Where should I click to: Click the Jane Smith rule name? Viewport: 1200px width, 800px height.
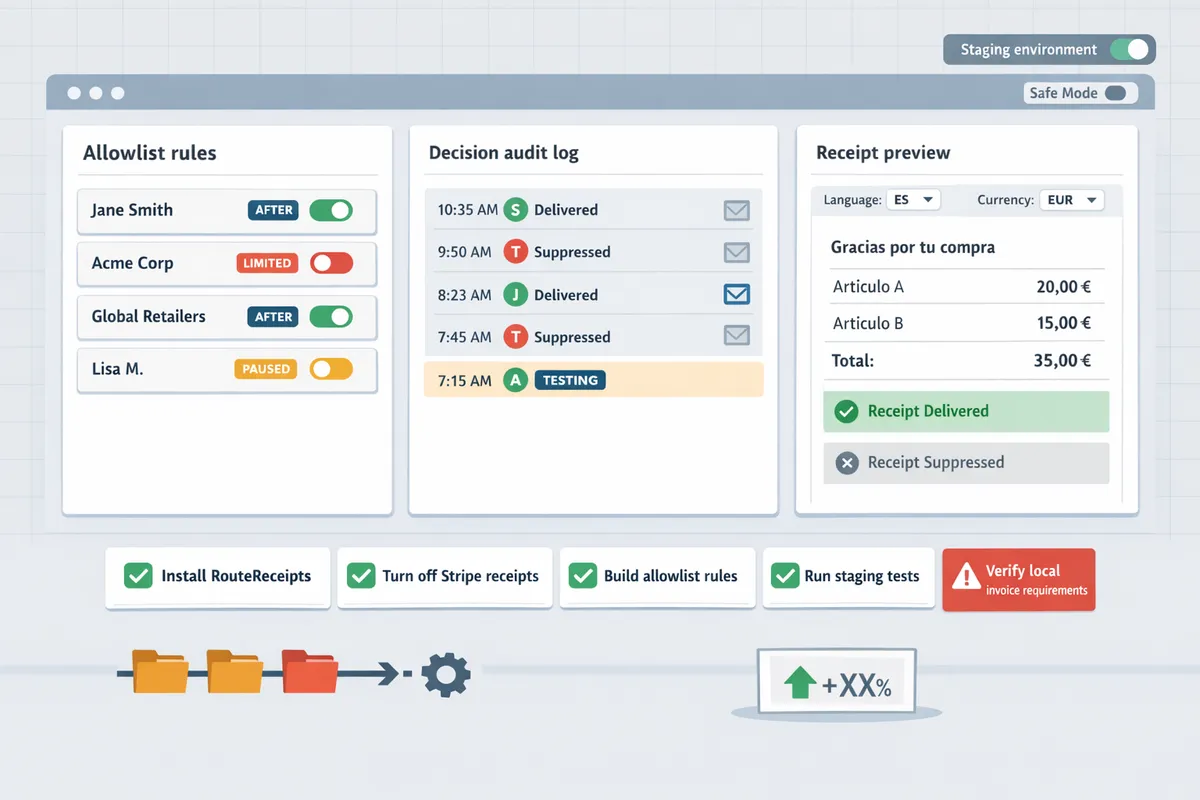click(132, 210)
